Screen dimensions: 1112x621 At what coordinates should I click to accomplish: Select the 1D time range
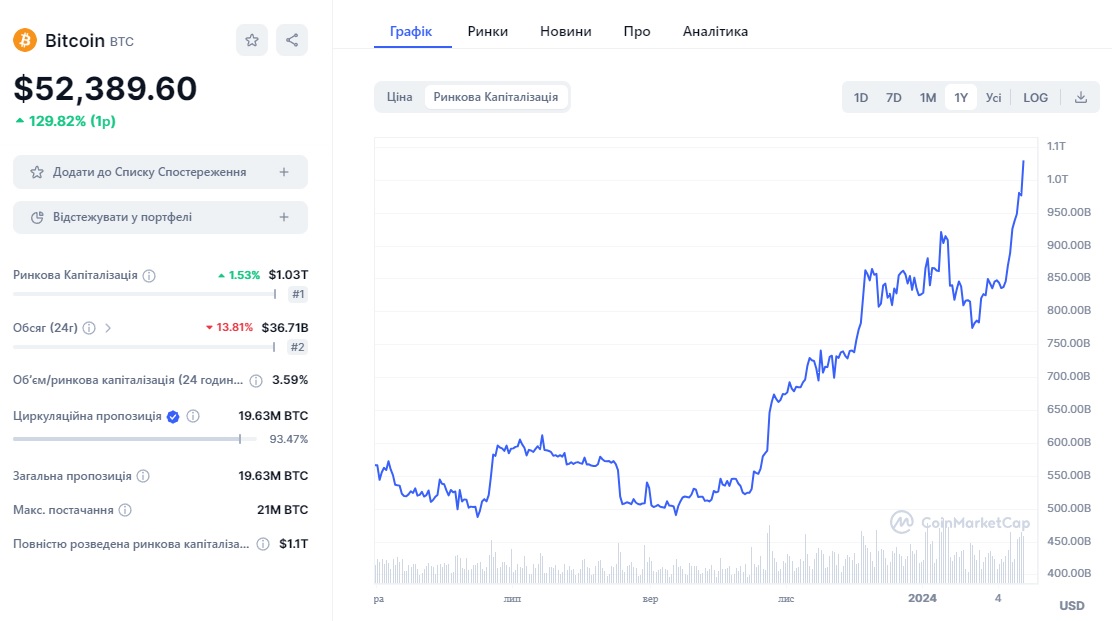point(861,98)
